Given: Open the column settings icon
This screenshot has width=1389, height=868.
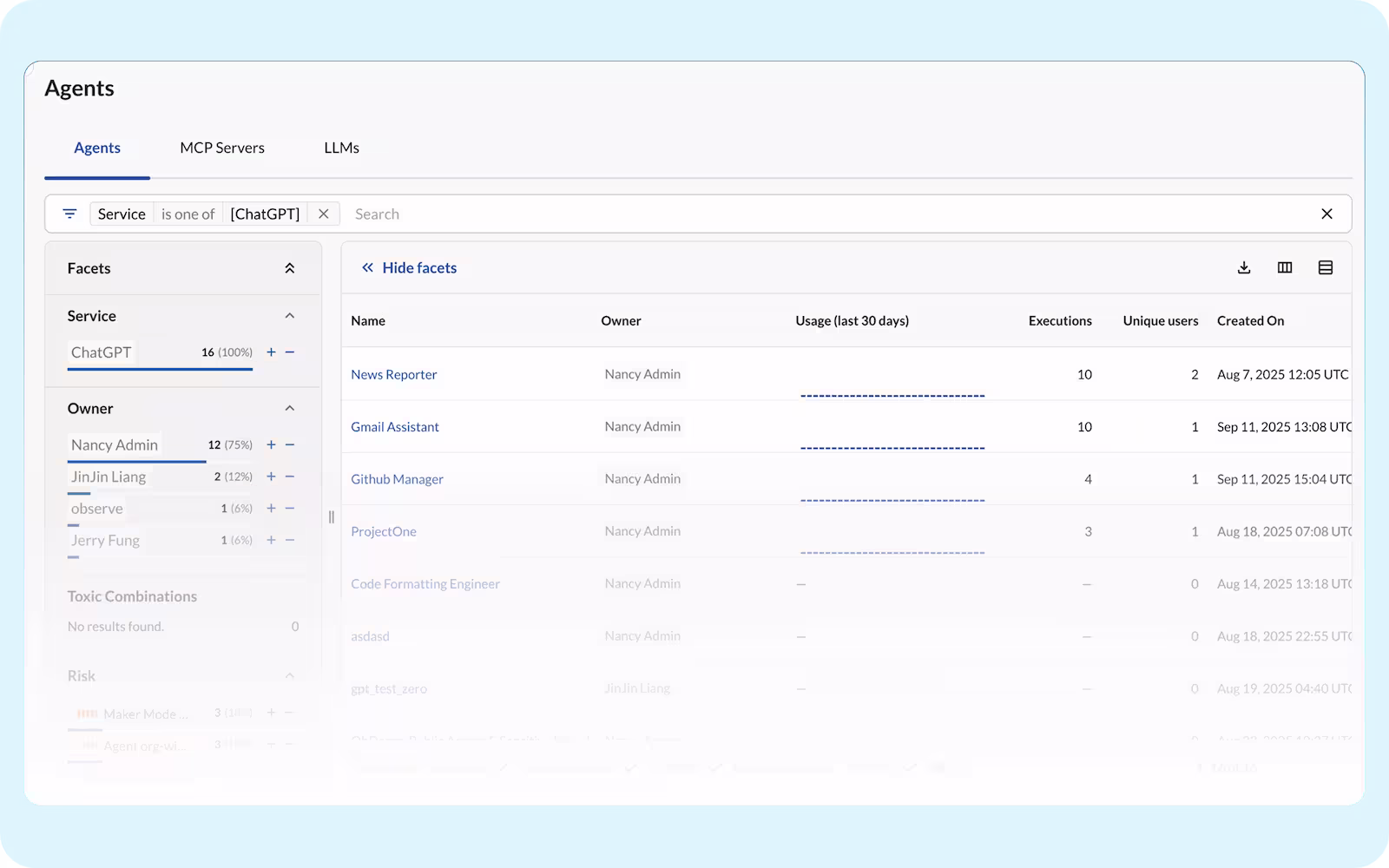Looking at the screenshot, I should coord(1285,267).
